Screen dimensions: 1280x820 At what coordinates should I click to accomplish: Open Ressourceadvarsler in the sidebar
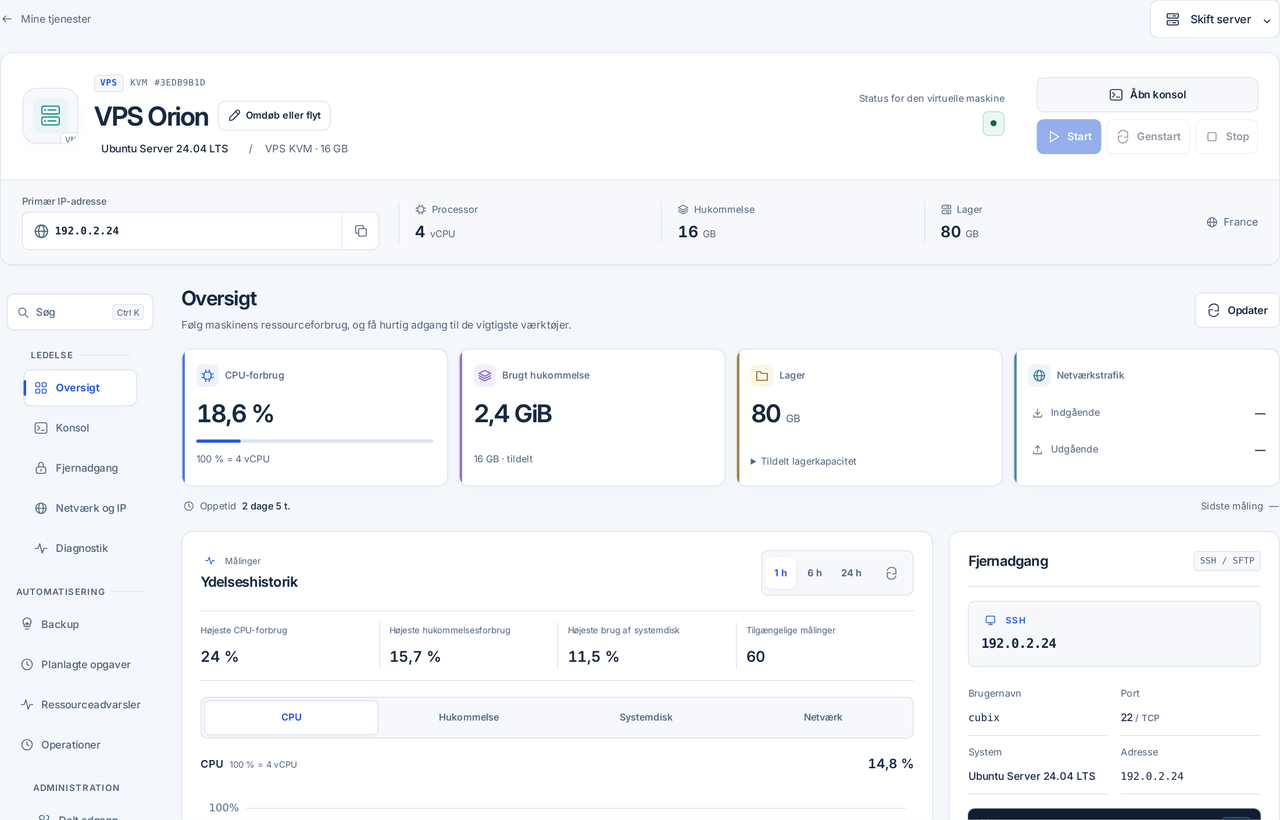click(80, 704)
